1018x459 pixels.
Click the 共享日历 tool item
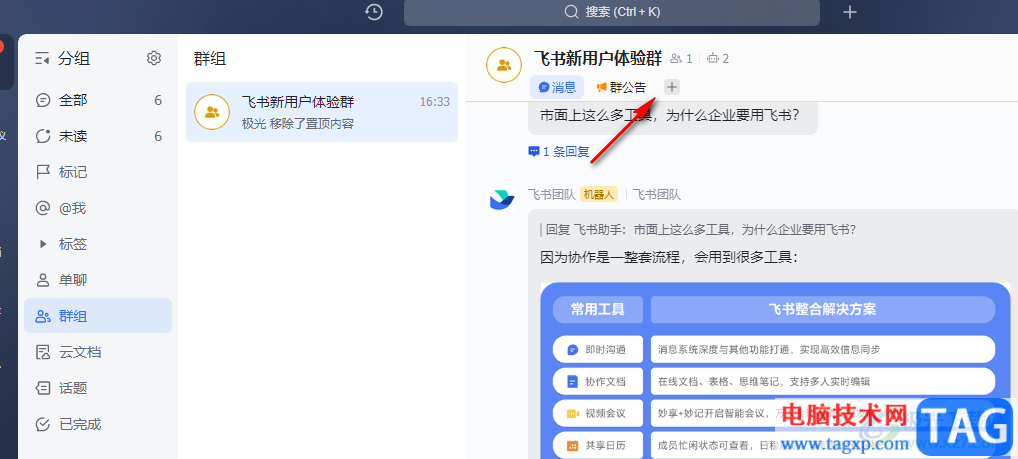(x=598, y=445)
